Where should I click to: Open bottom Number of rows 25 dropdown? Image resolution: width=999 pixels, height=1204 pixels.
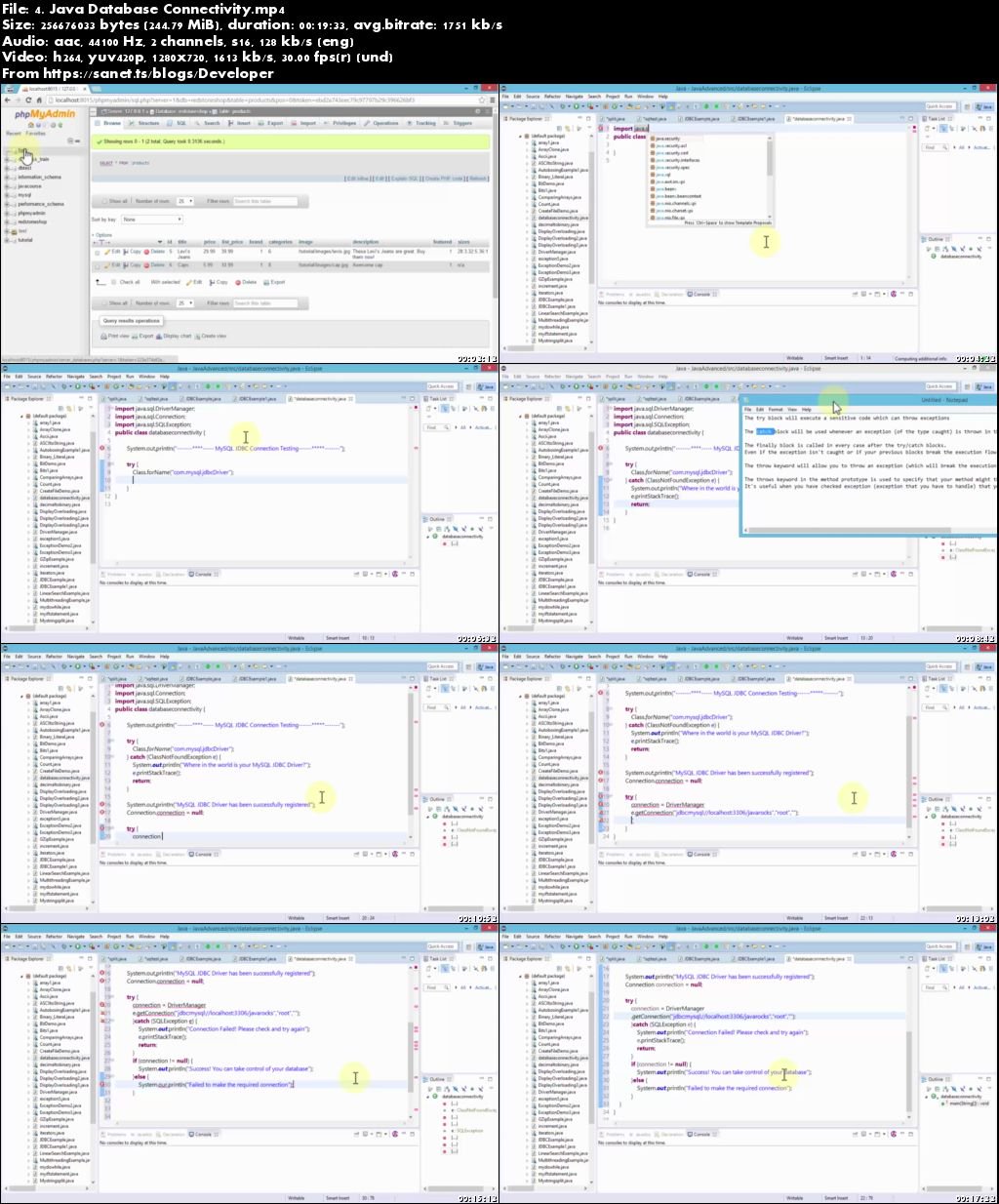(185, 303)
